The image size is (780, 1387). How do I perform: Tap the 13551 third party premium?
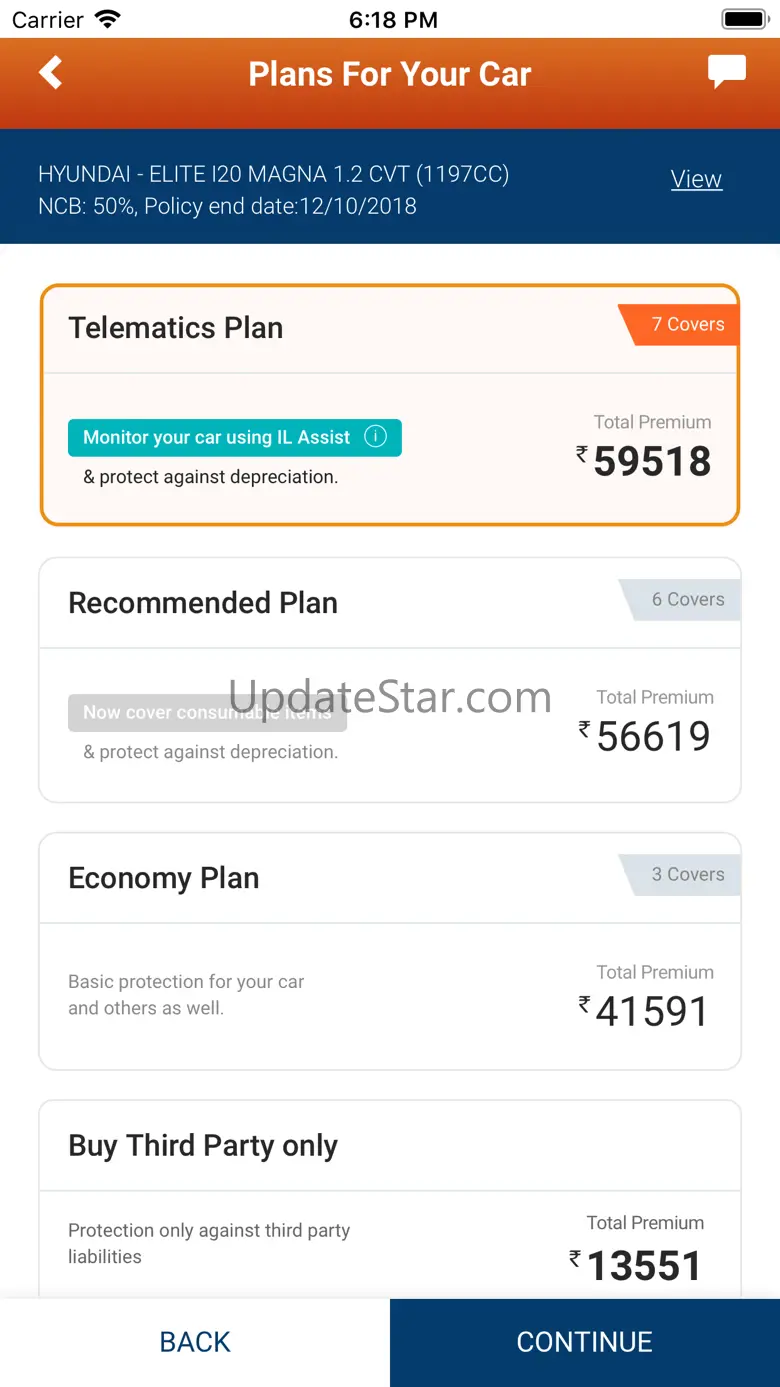pos(644,1267)
